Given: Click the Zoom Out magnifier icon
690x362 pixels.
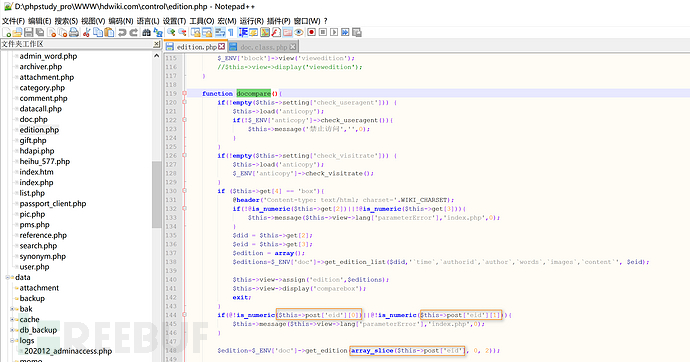Looking at the screenshot, I should [x=182, y=32].
